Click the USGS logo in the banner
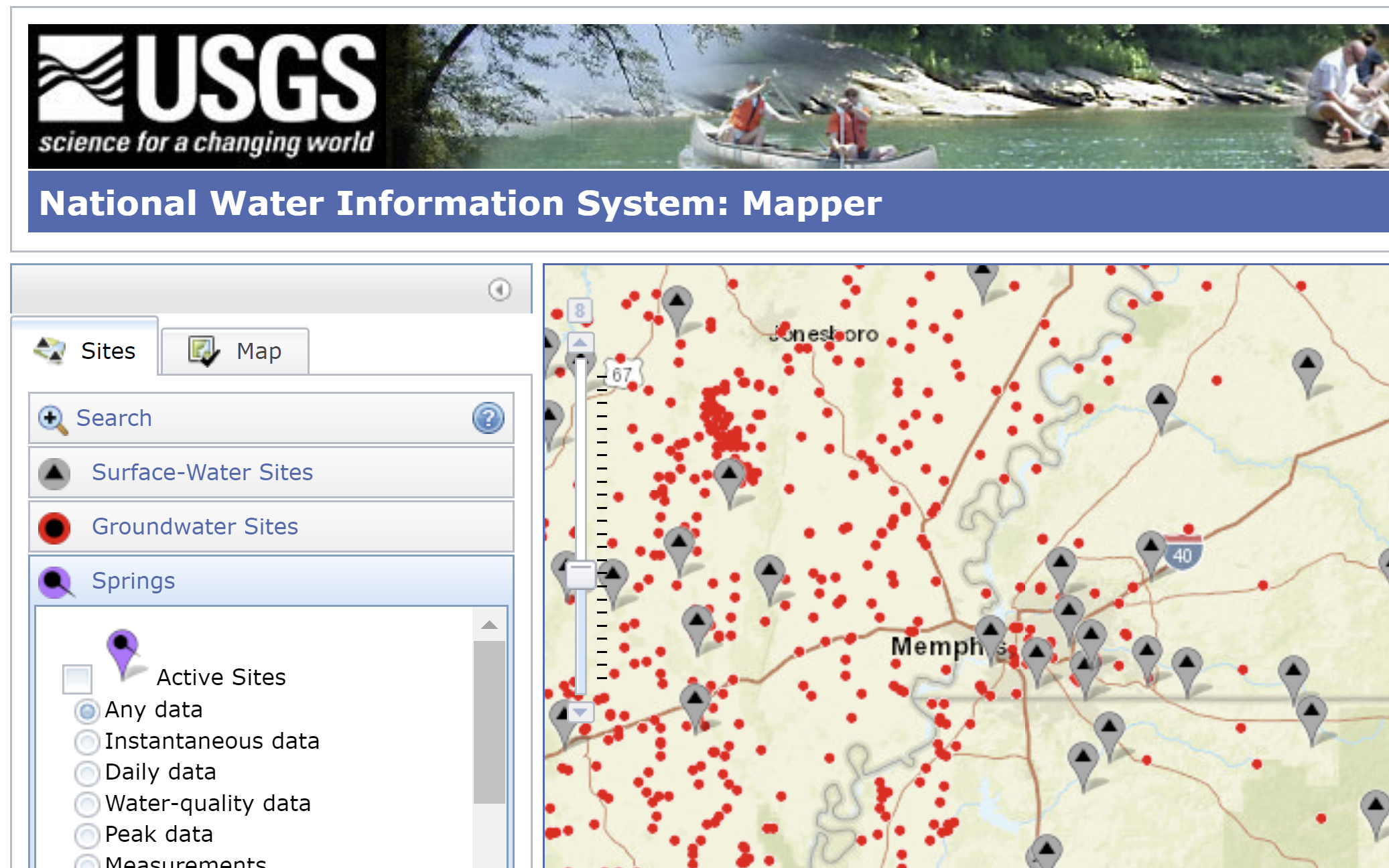This screenshot has width=1389, height=868. tap(201, 94)
